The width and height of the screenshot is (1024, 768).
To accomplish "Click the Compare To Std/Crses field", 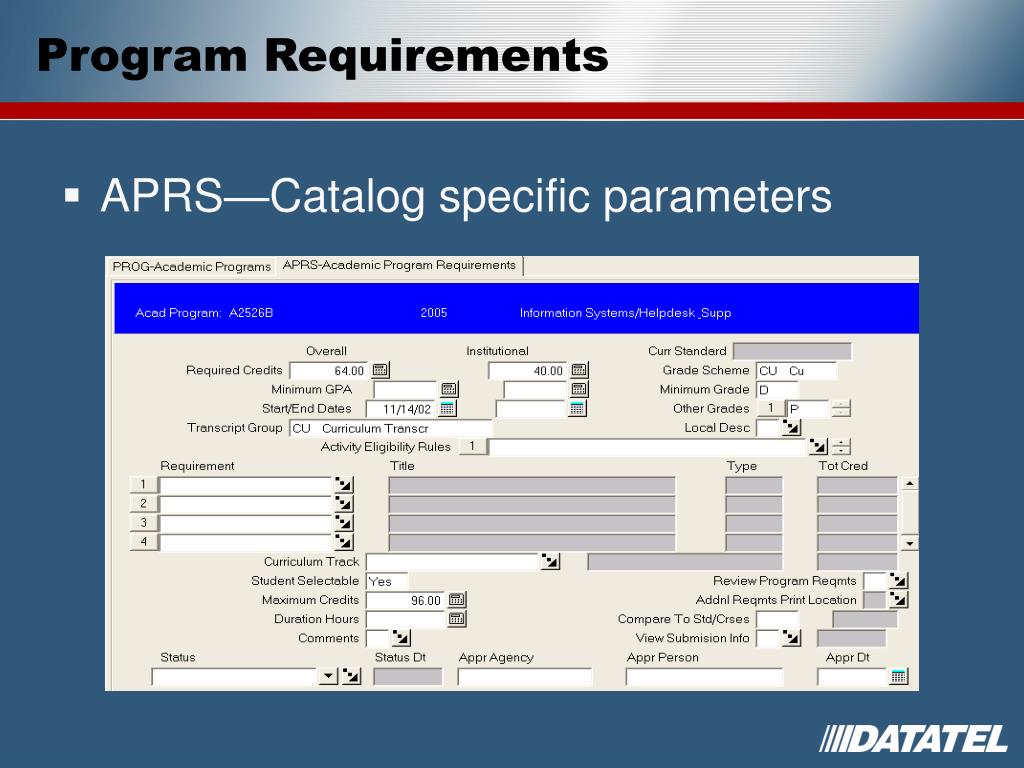I will tap(777, 619).
